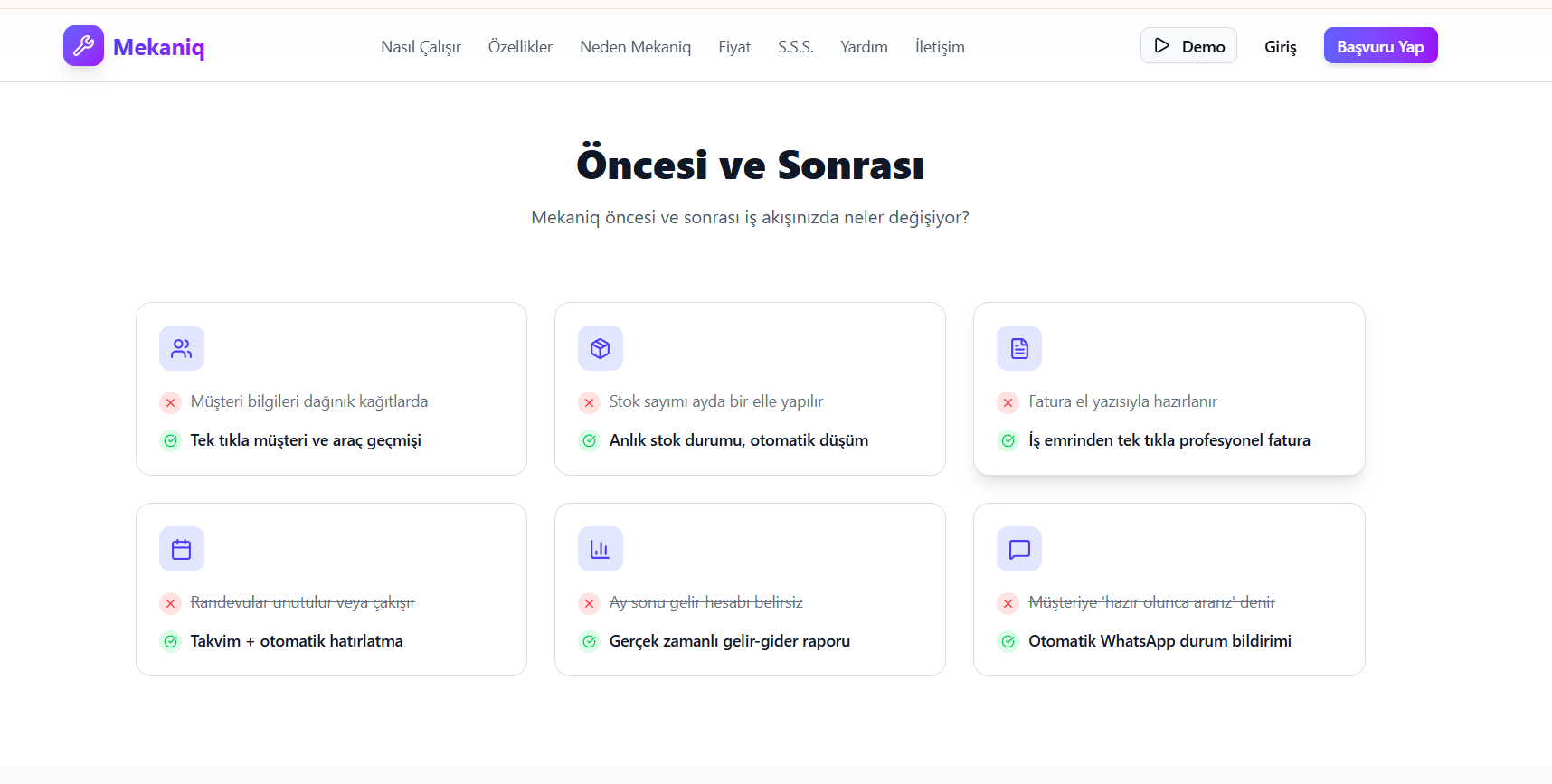The width and height of the screenshot is (1552, 784).
Task: Navigate to İletişim link
Action: tap(940, 47)
